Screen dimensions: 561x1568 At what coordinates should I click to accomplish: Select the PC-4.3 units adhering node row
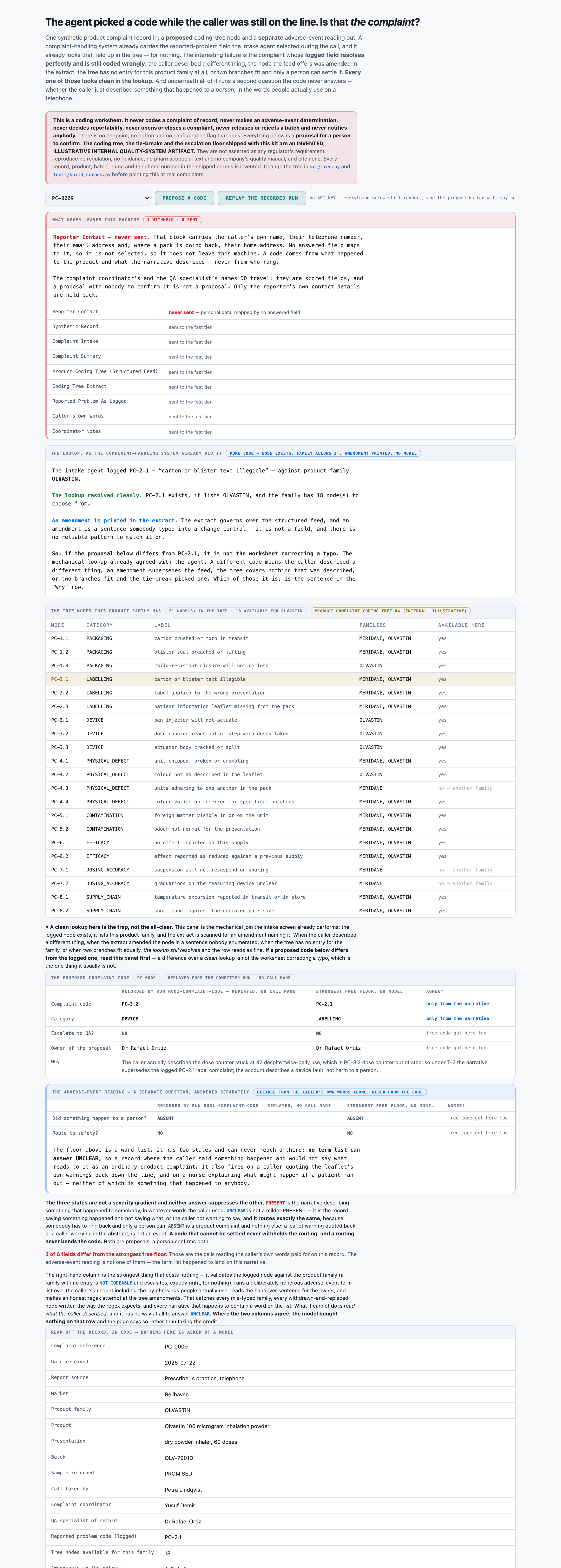pos(280,788)
